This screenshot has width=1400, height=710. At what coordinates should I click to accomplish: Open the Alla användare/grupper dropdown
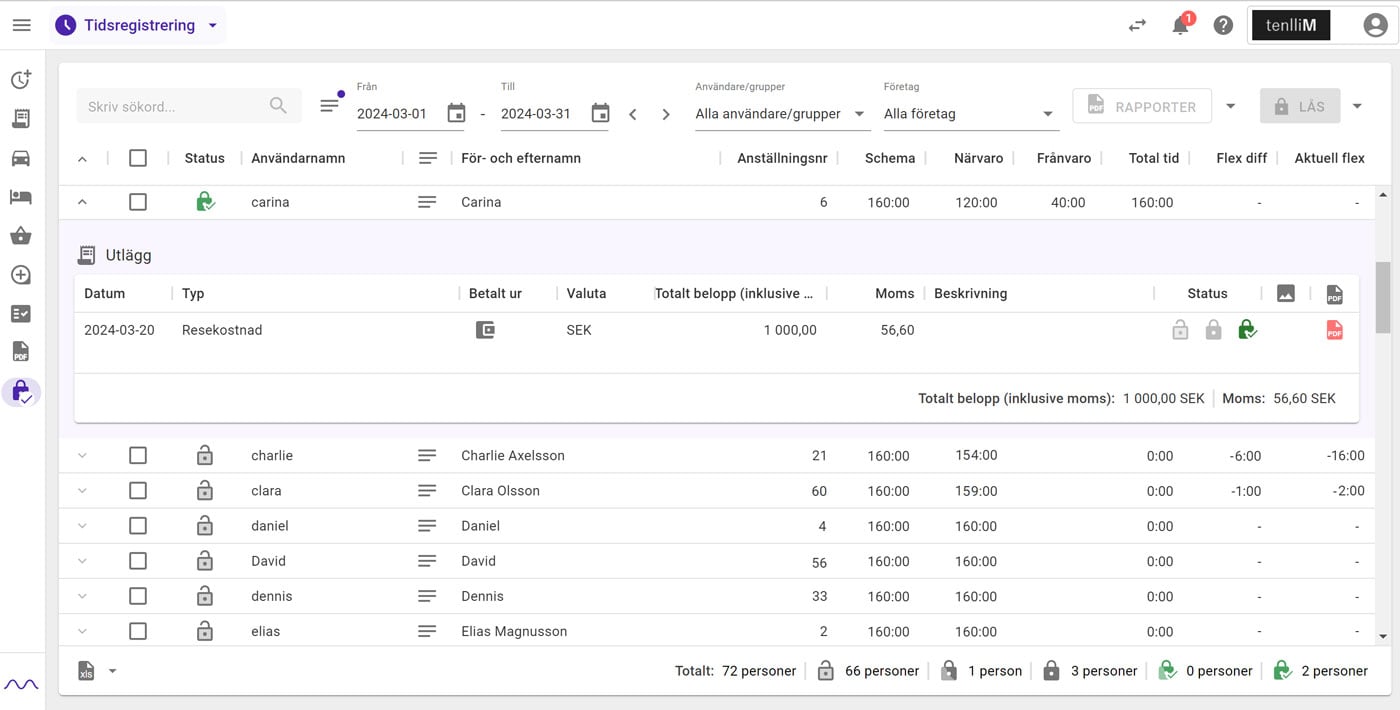[x=781, y=114]
